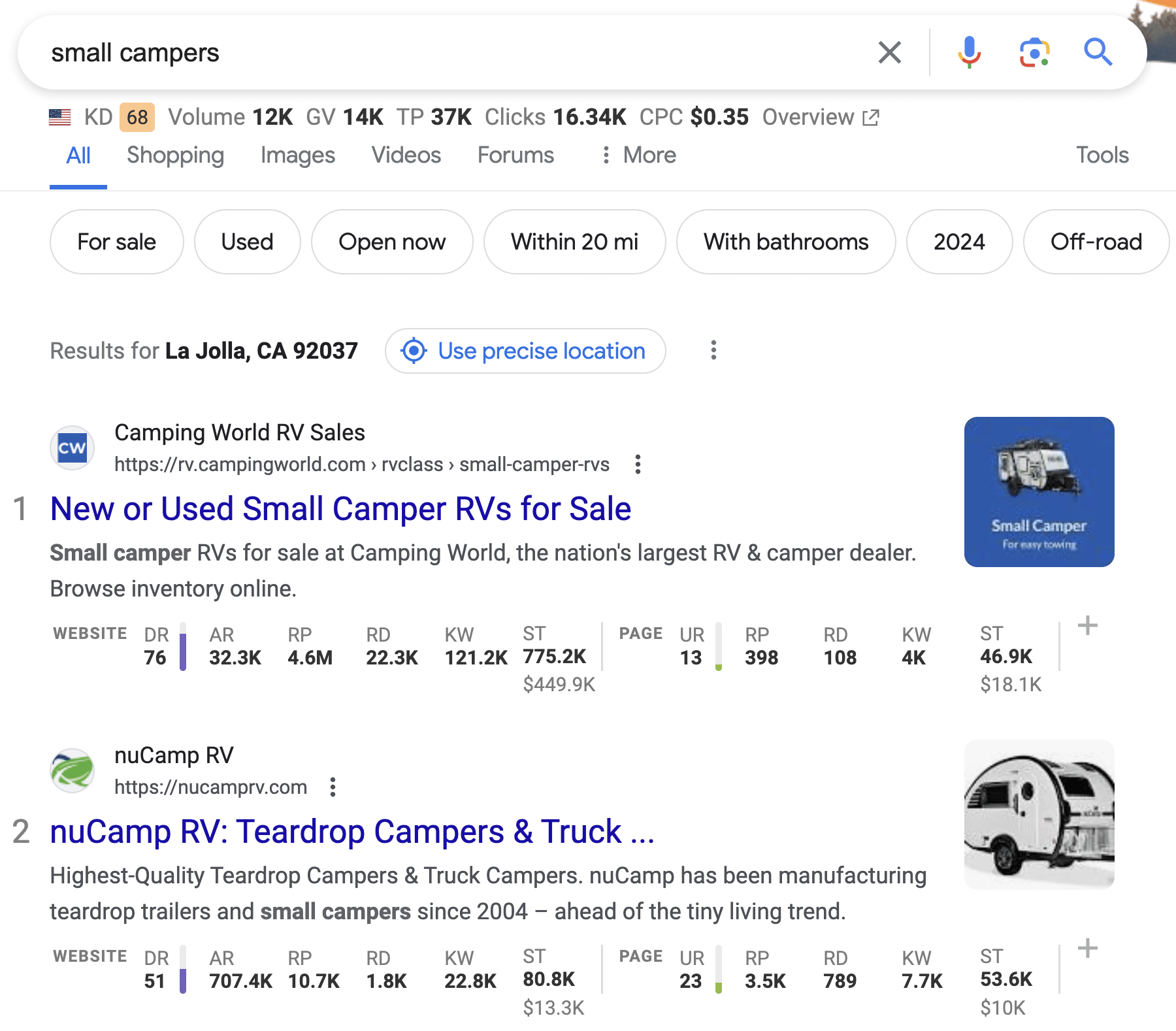Open Google Lens camera search
Screen dimensions: 1176x1031
(1032, 52)
